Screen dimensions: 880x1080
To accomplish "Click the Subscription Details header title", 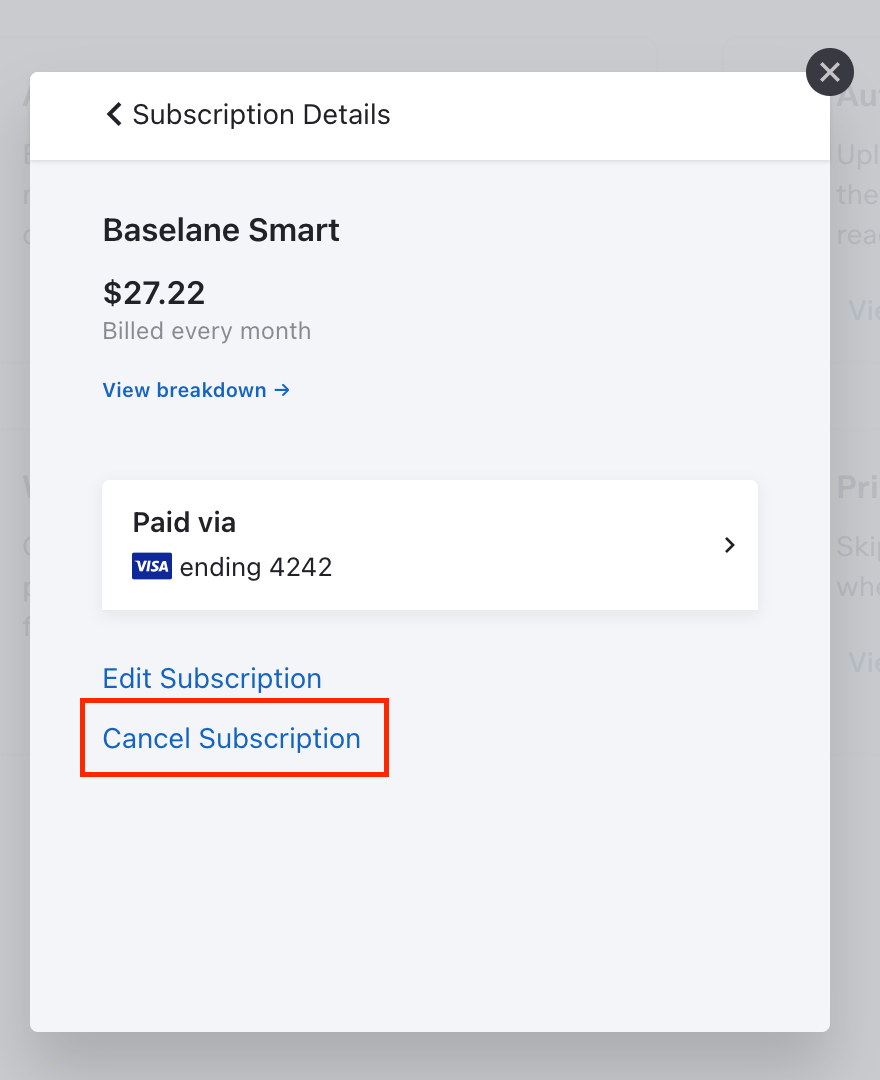I will 261,114.
